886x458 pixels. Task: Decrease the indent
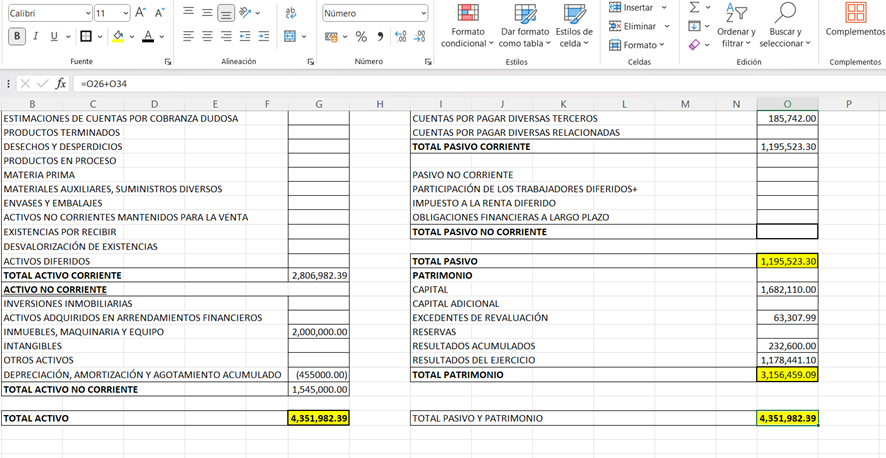click(x=245, y=36)
